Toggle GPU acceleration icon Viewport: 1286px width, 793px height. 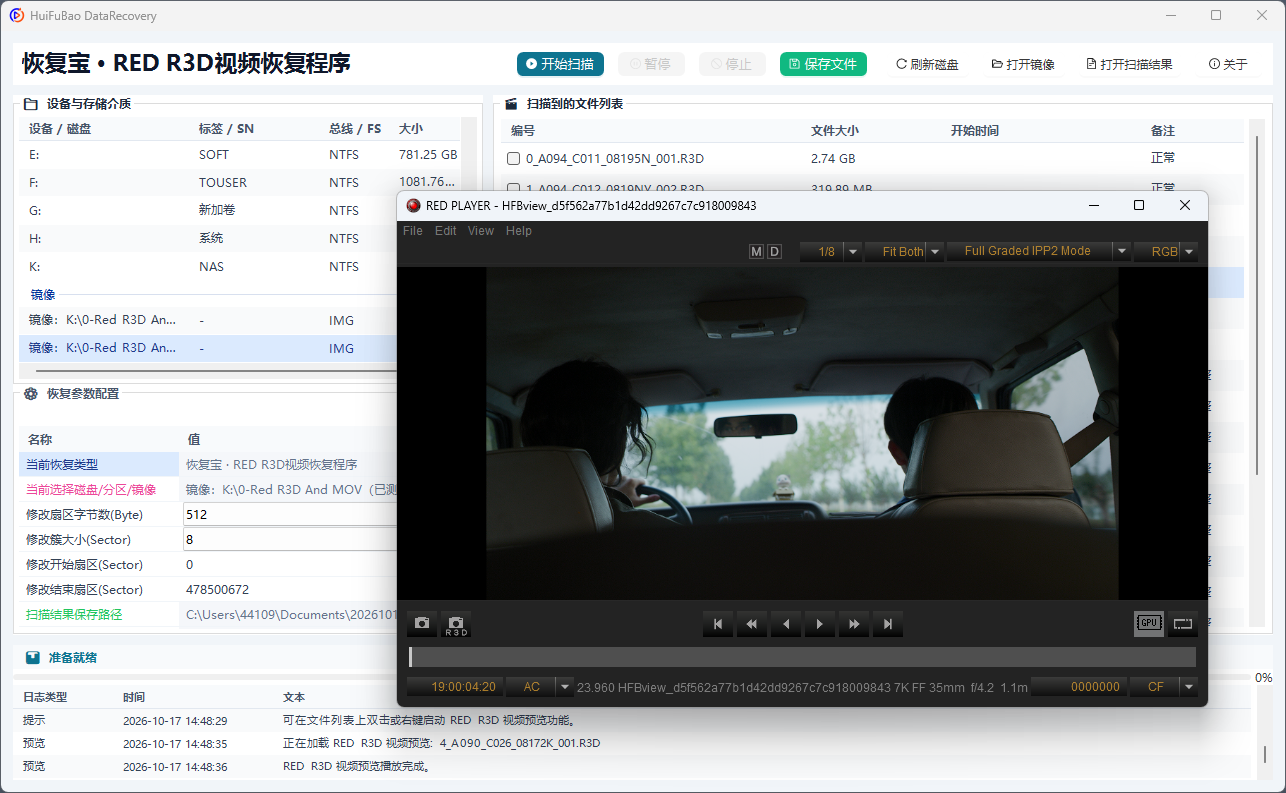(x=1149, y=623)
